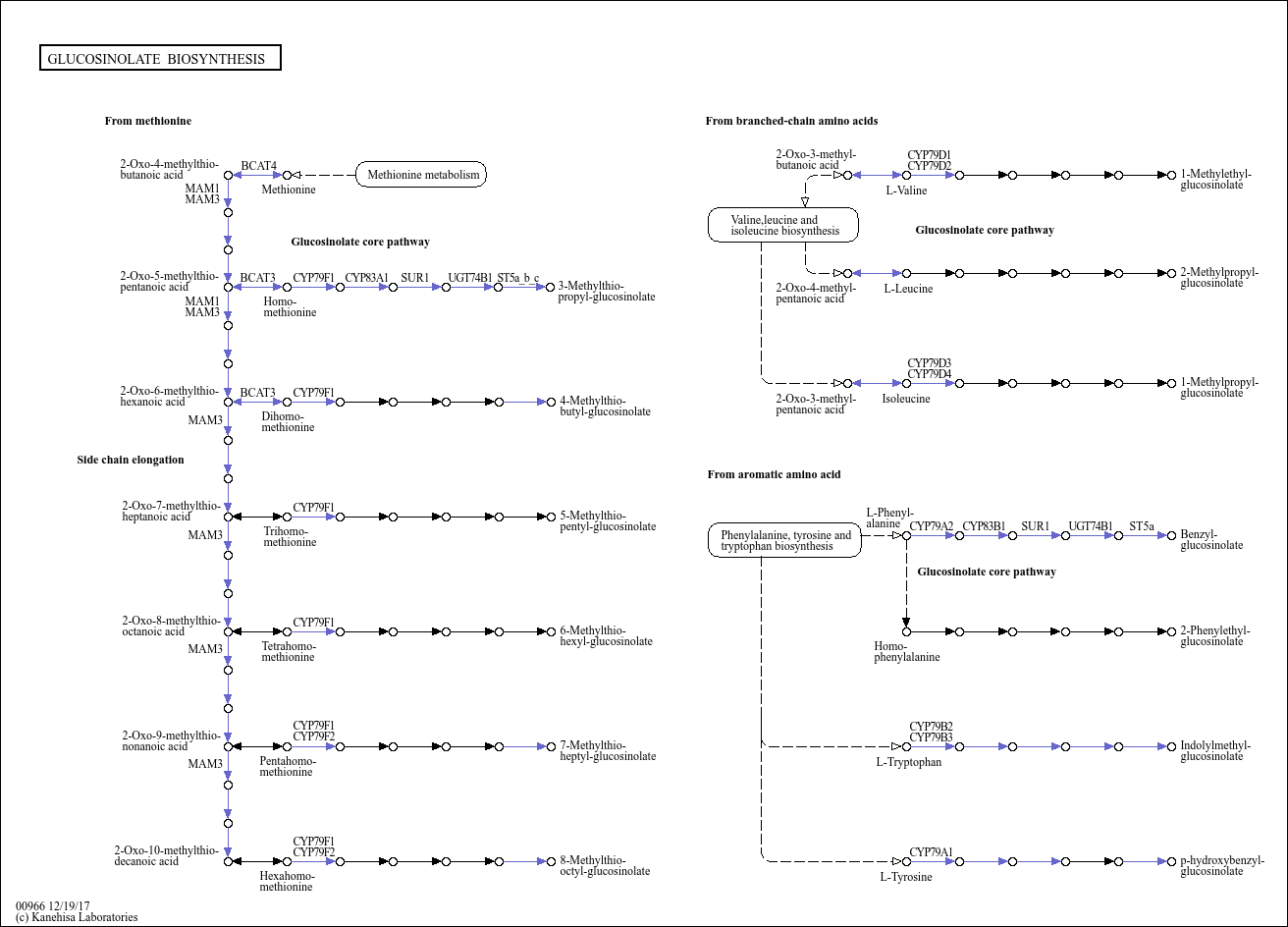The width and height of the screenshot is (1288, 927).
Task: Select the BCAT4 enzyme label
Action: pos(258,166)
